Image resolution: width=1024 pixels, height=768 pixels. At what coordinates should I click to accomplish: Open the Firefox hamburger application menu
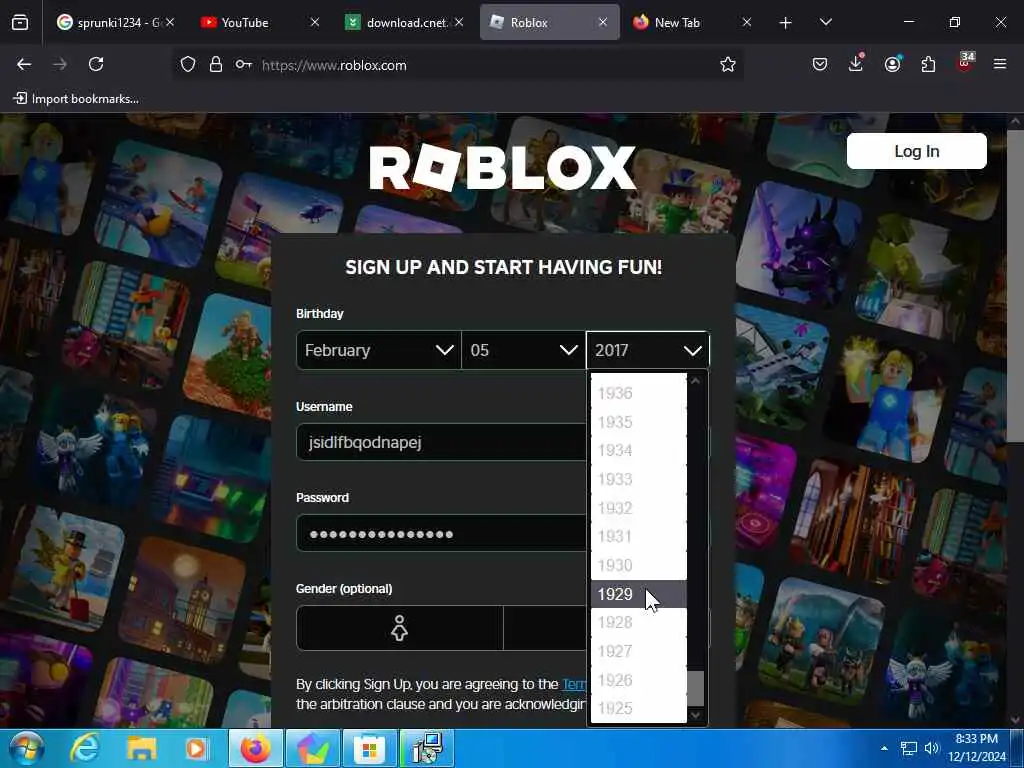click(x=1000, y=64)
